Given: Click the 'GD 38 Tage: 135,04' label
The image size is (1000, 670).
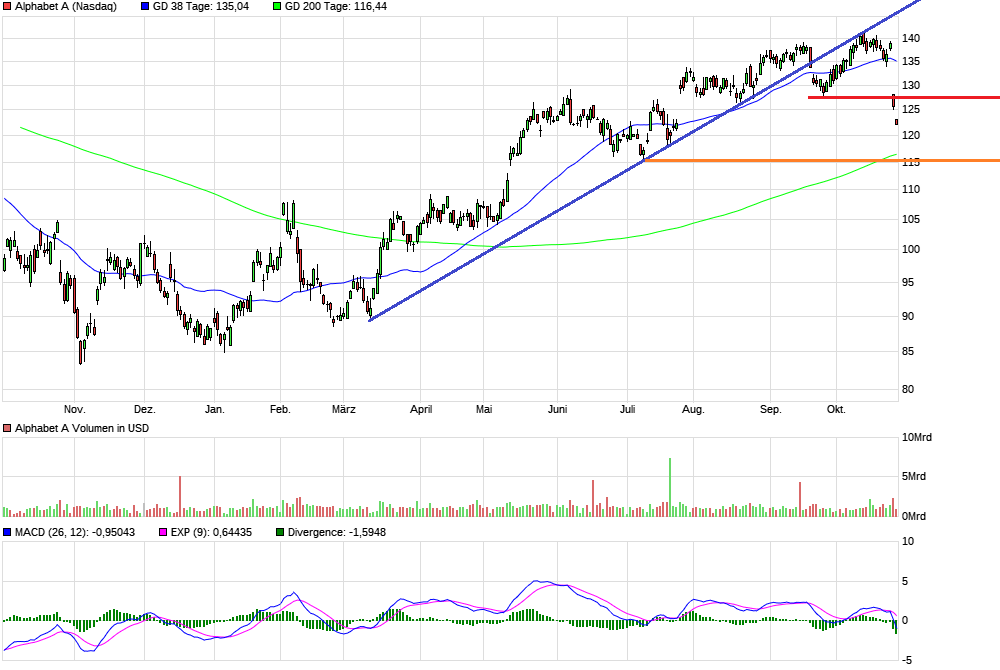Looking at the screenshot, I should (201, 6).
